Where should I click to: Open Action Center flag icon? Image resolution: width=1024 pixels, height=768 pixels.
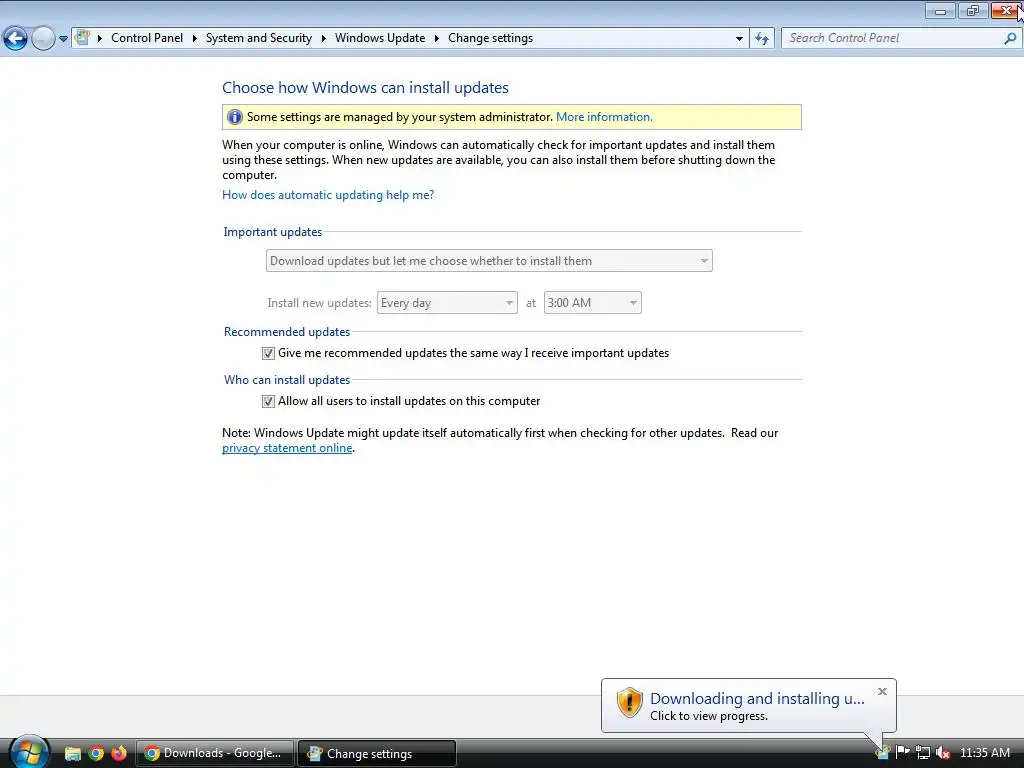(903, 753)
